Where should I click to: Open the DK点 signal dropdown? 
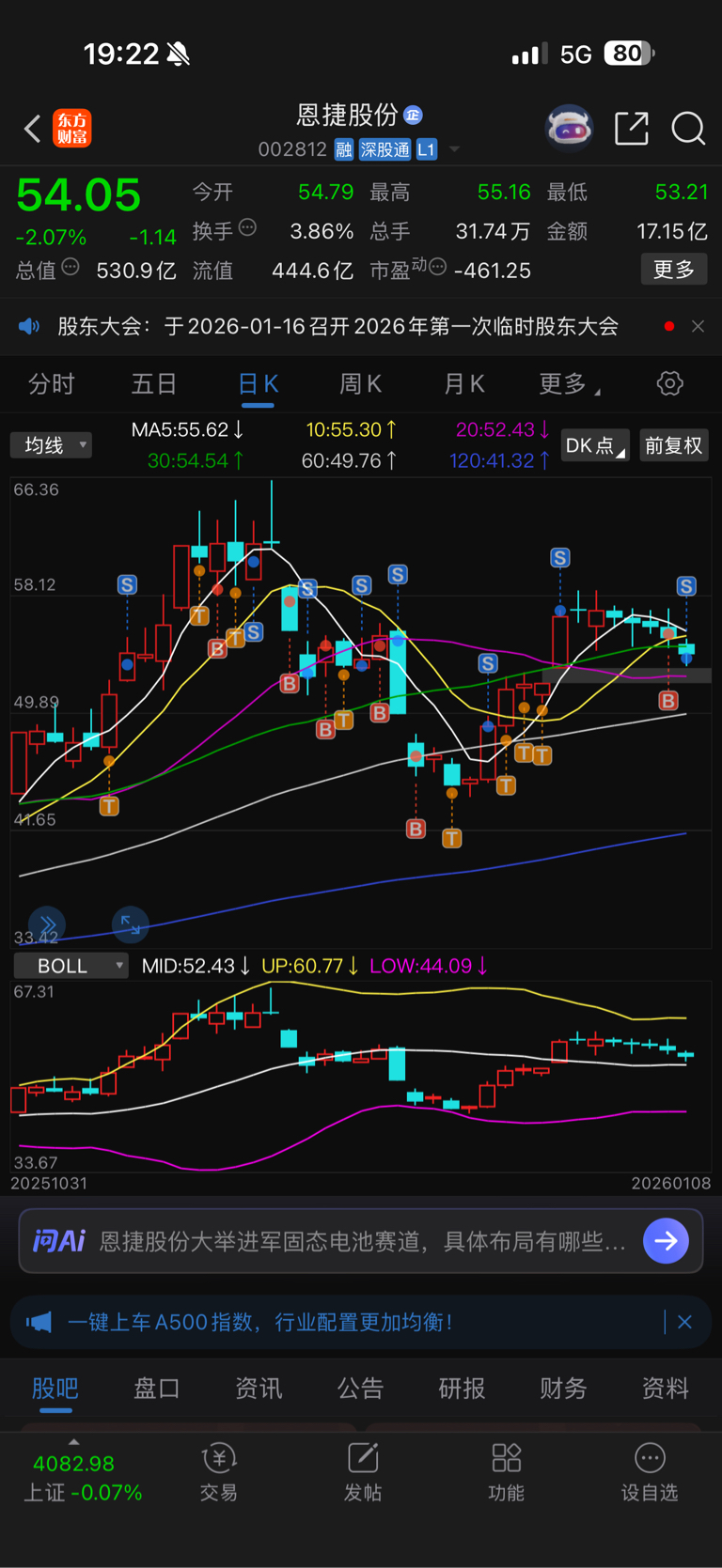[595, 445]
